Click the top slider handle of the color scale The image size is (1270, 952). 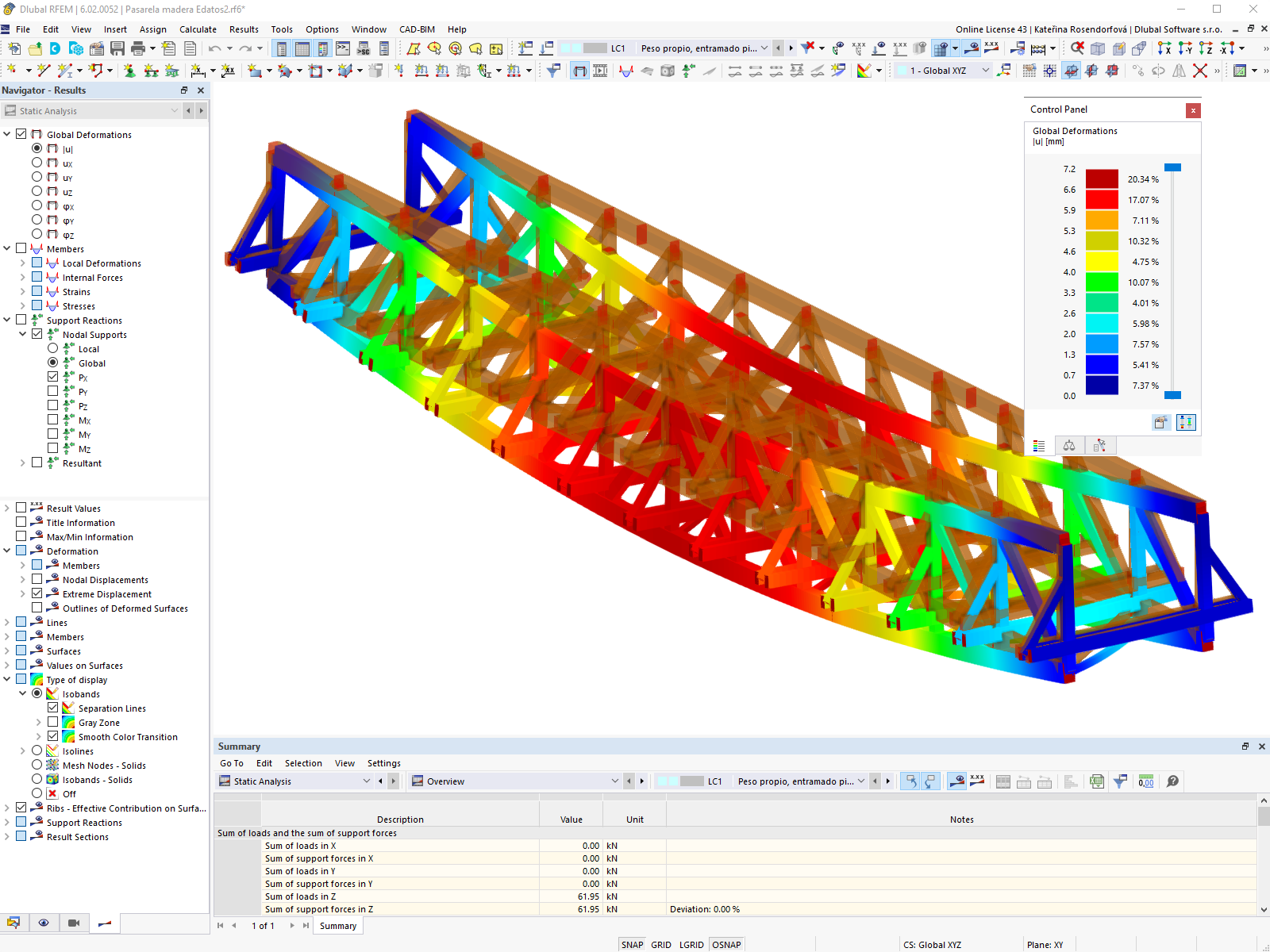pos(1172,167)
